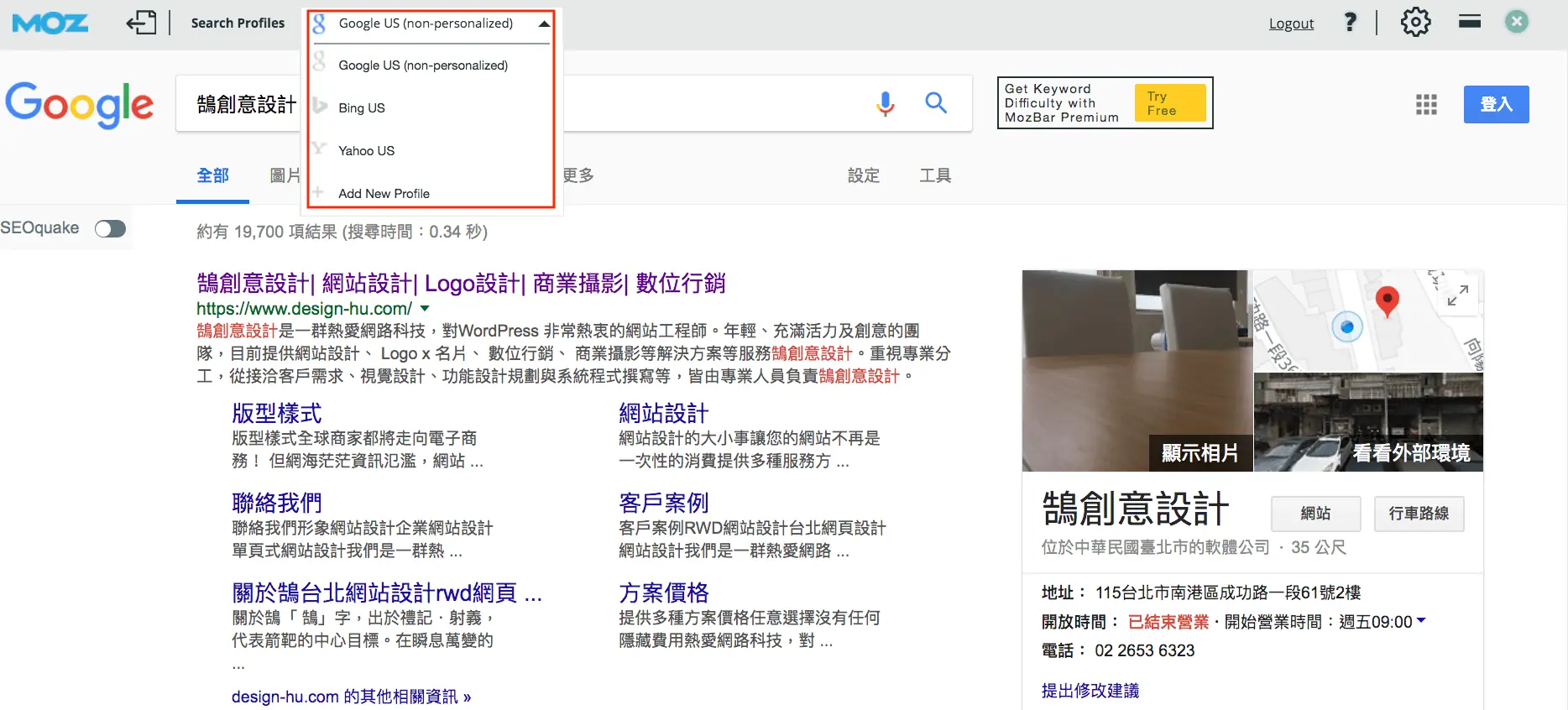Click 提出修改建議 link

[x=1090, y=691]
